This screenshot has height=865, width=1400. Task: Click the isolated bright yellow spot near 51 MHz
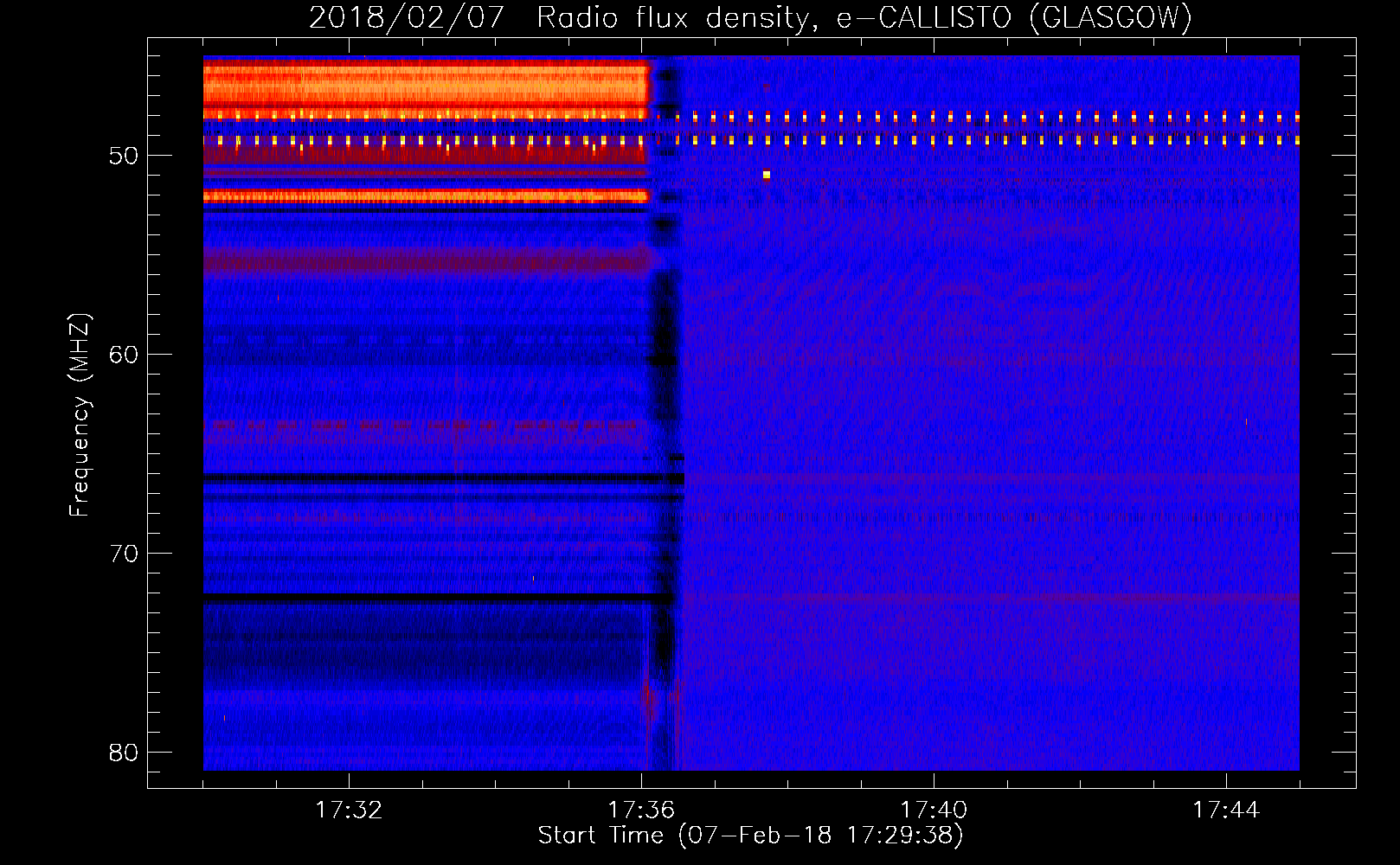(x=767, y=175)
